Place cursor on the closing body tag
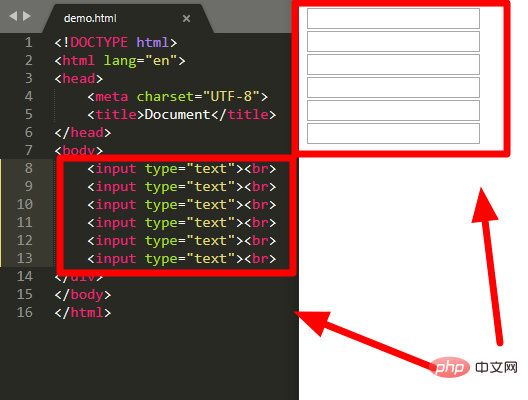The width and height of the screenshot is (528, 400). pyautogui.click(x=82, y=295)
